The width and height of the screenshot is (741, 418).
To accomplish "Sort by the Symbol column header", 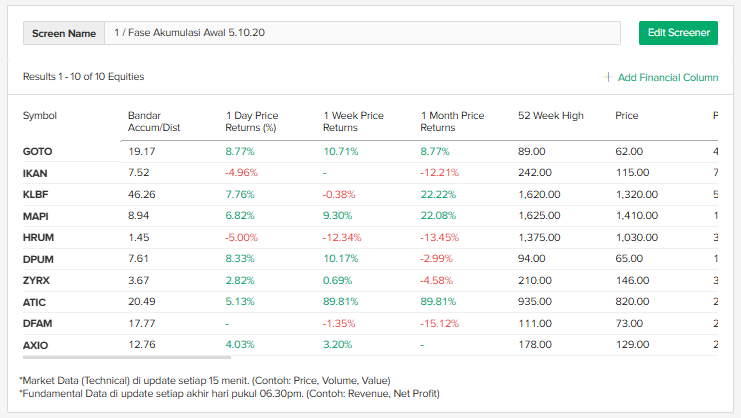I will (40, 116).
